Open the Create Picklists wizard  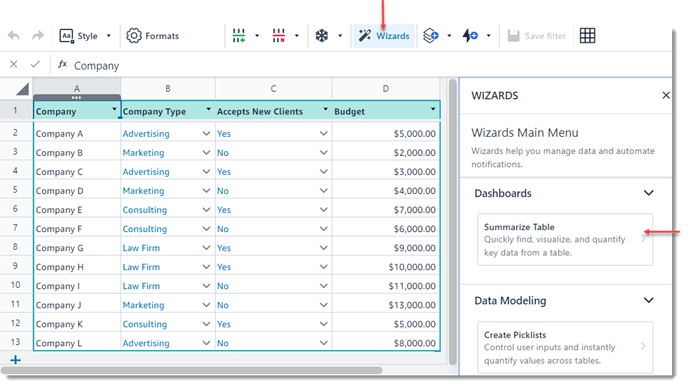point(565,348)
